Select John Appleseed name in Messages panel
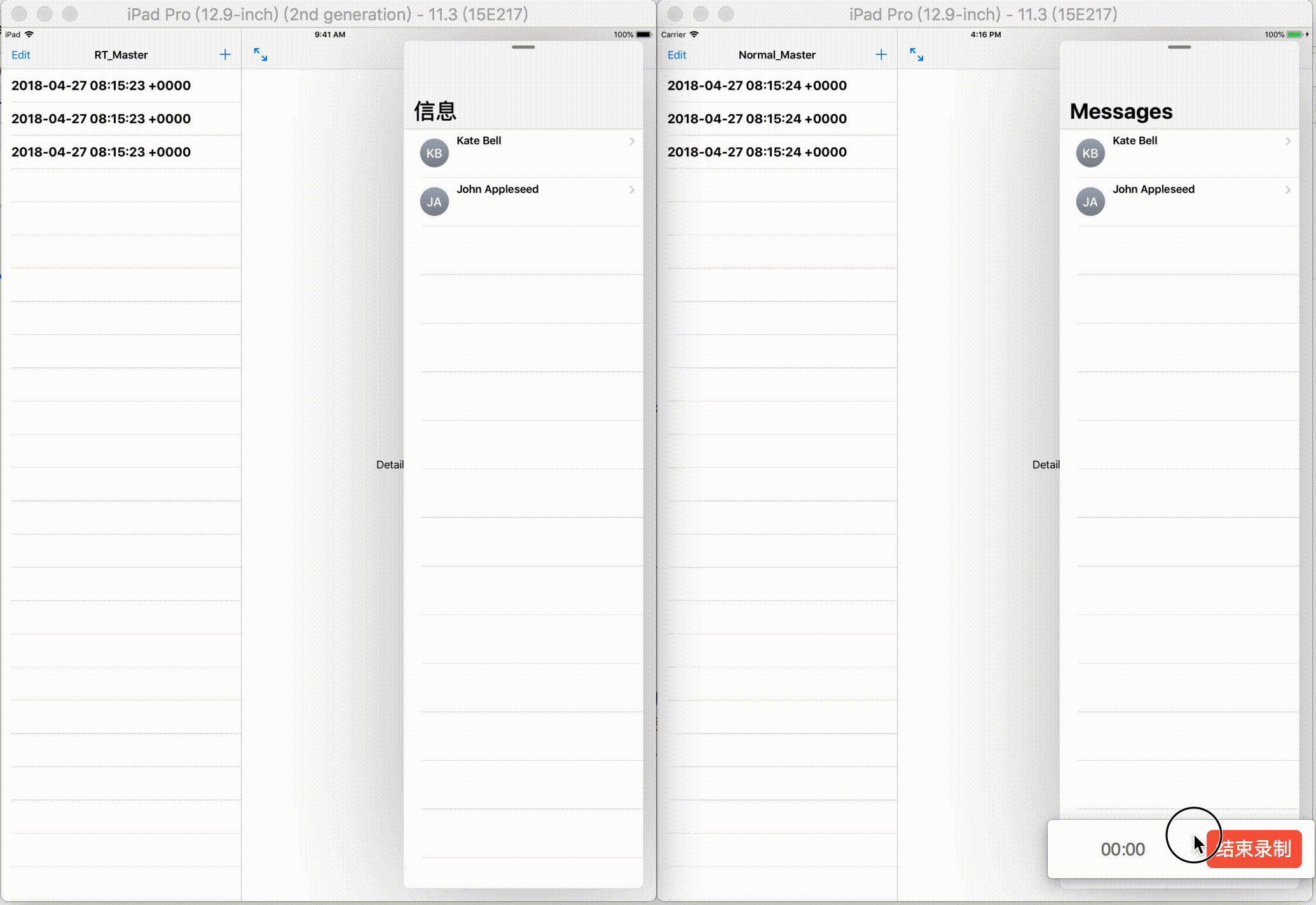 1153,189
